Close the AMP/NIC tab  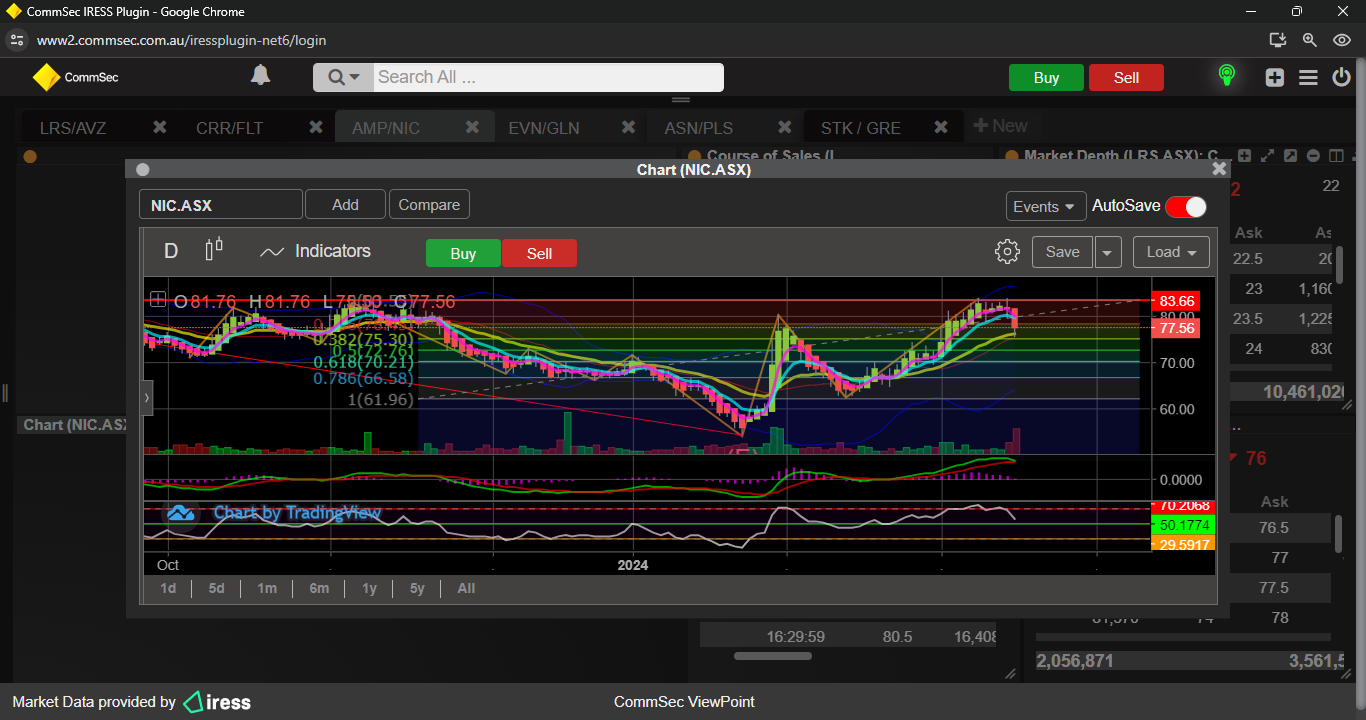472,127
